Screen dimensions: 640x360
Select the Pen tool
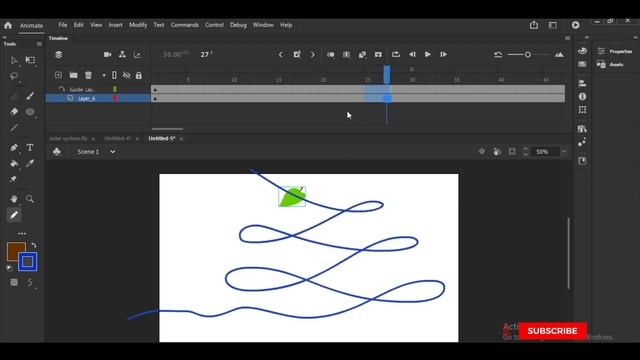point(14,147)
